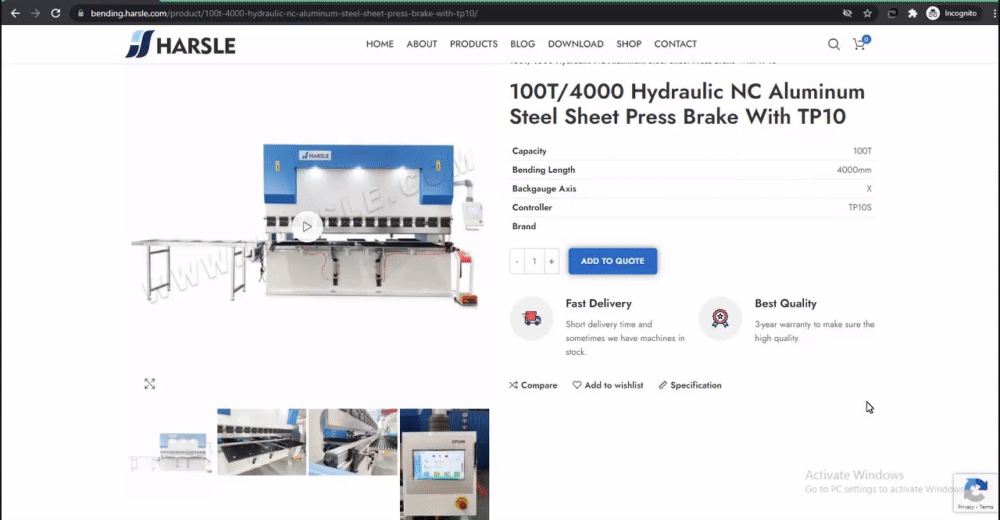Viewport: 1000px width, 520px height.
Task: Select the controller screen thumbnail
Action: (x=445, y=464)
